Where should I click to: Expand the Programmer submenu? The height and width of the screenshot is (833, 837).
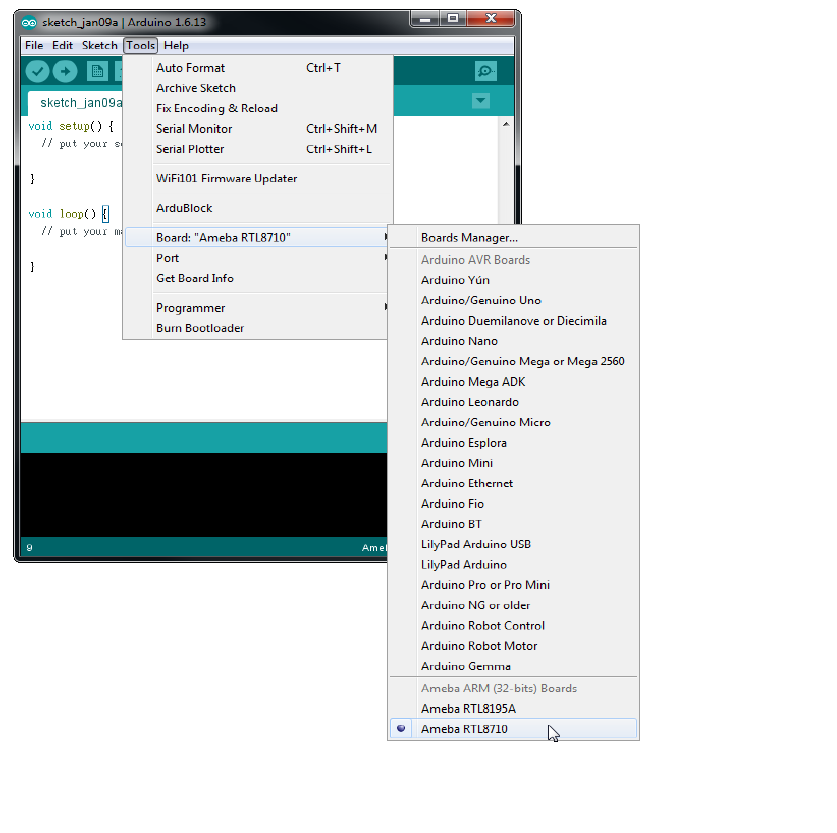pos(257,308)
